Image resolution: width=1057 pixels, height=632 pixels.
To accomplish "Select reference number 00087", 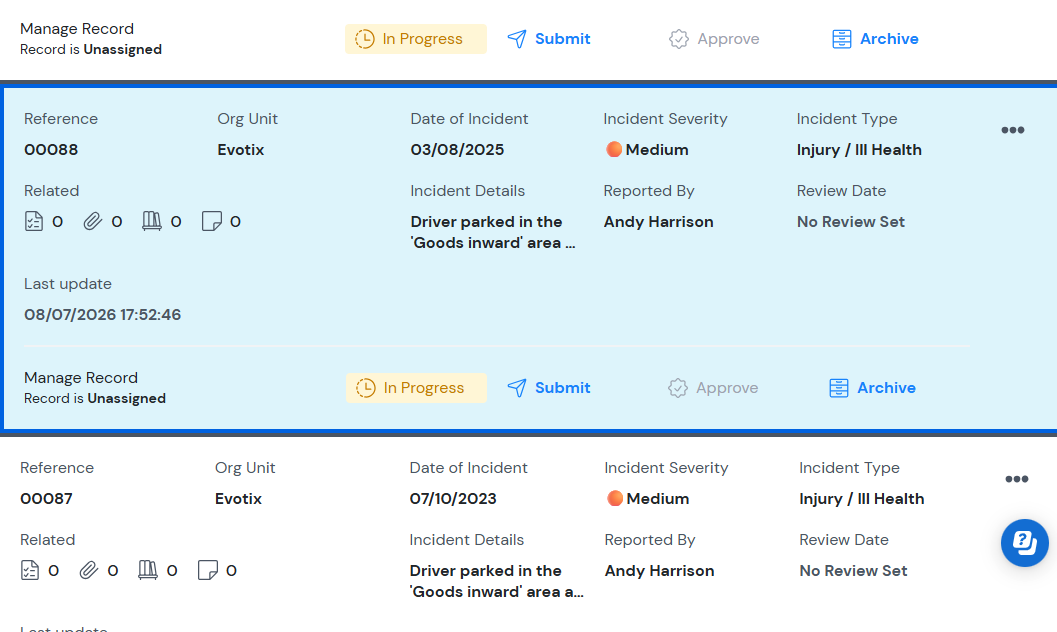I will 47,499.
